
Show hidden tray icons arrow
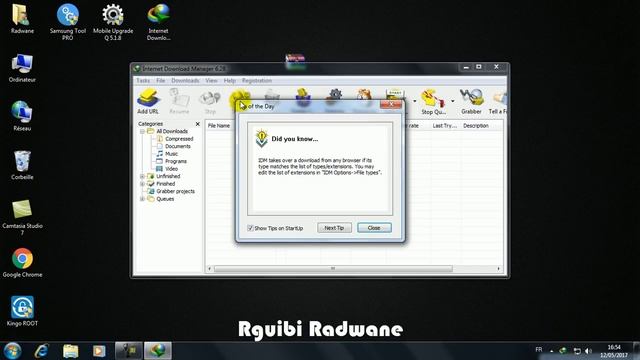click(551, 351)
